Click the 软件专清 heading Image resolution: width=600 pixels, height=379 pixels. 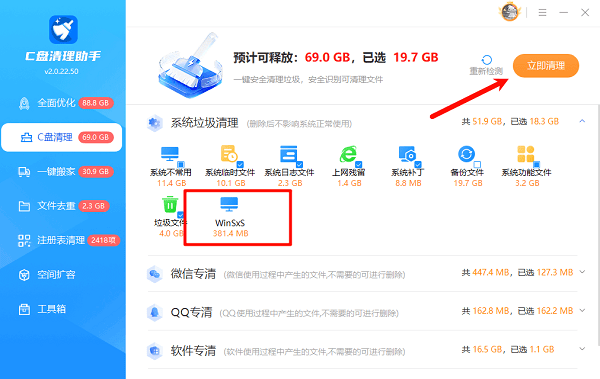tap(193, 351)
